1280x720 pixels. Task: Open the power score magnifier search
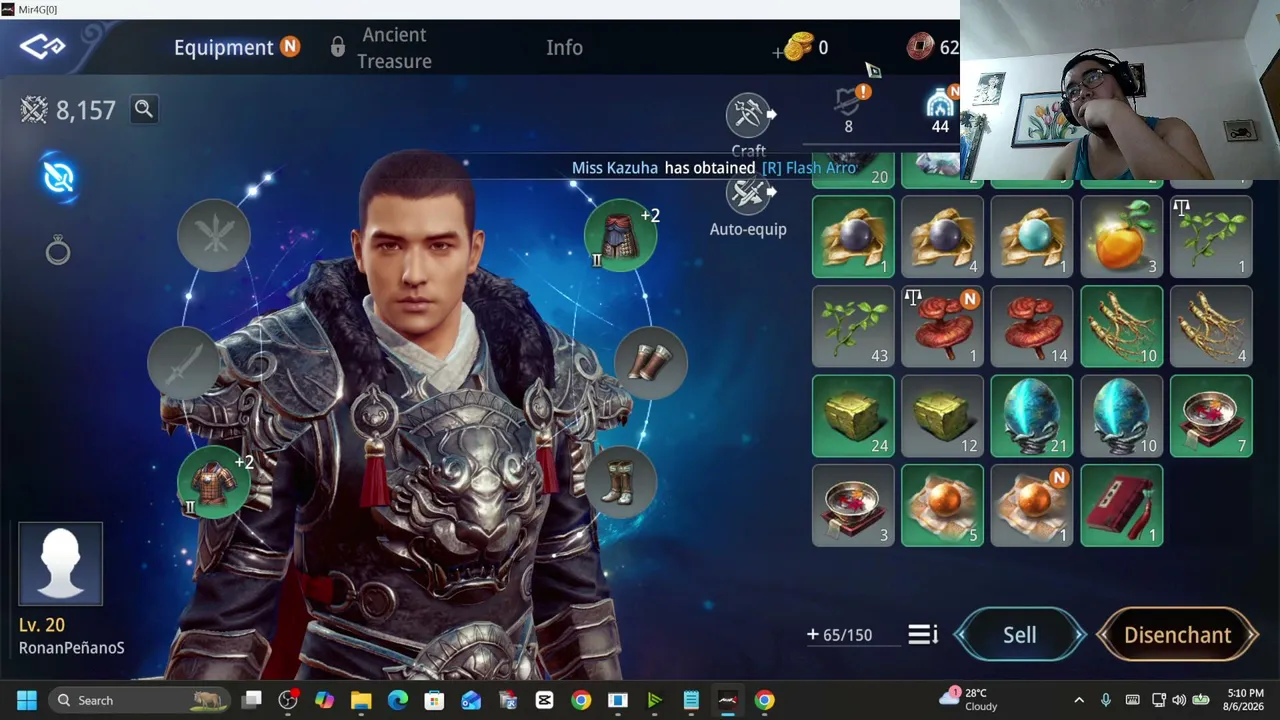point(144,109)
